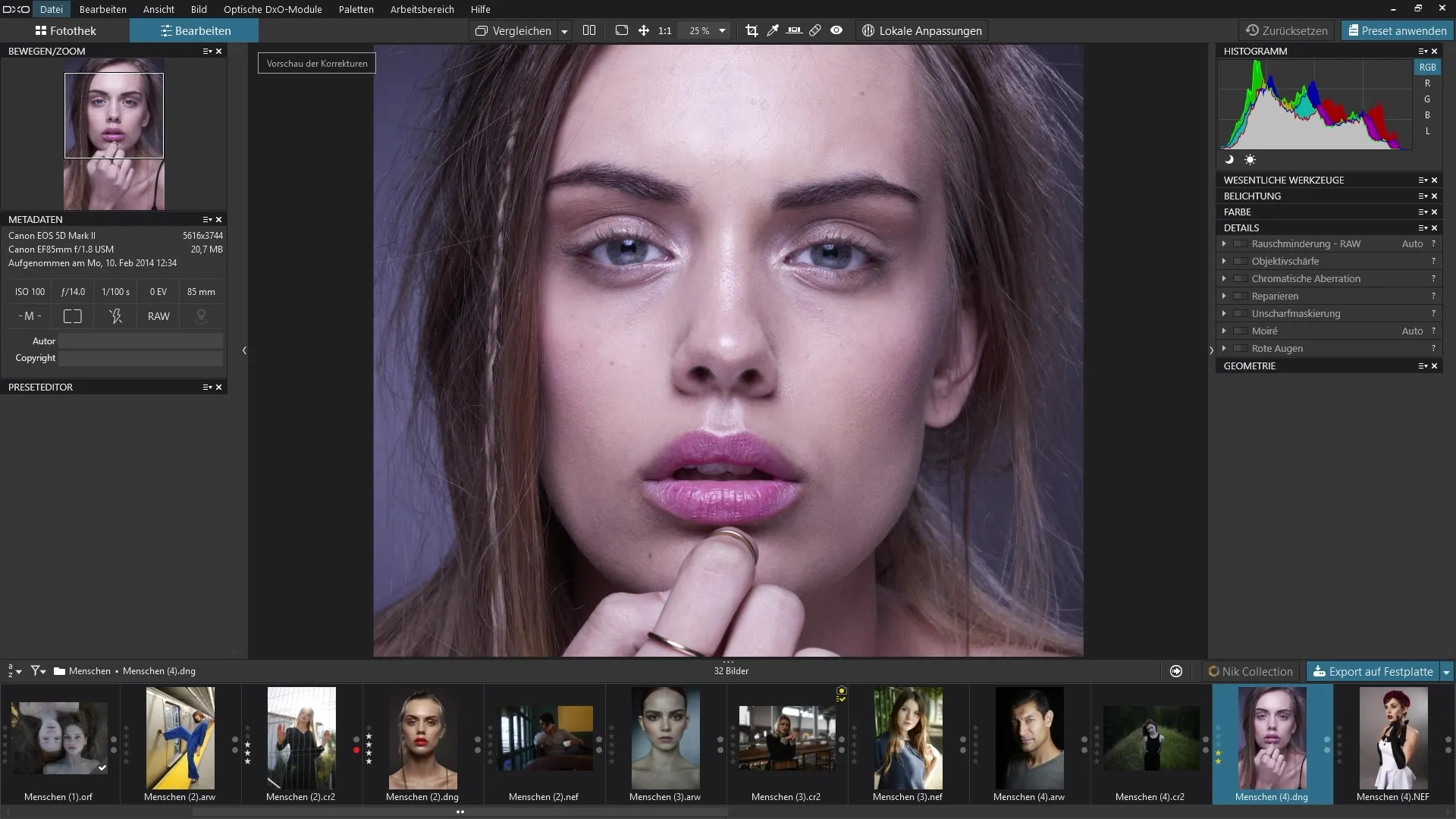1456x819 pixels.
Task: Select the move/pan hand tool
Action: click(x=643, y=30)
